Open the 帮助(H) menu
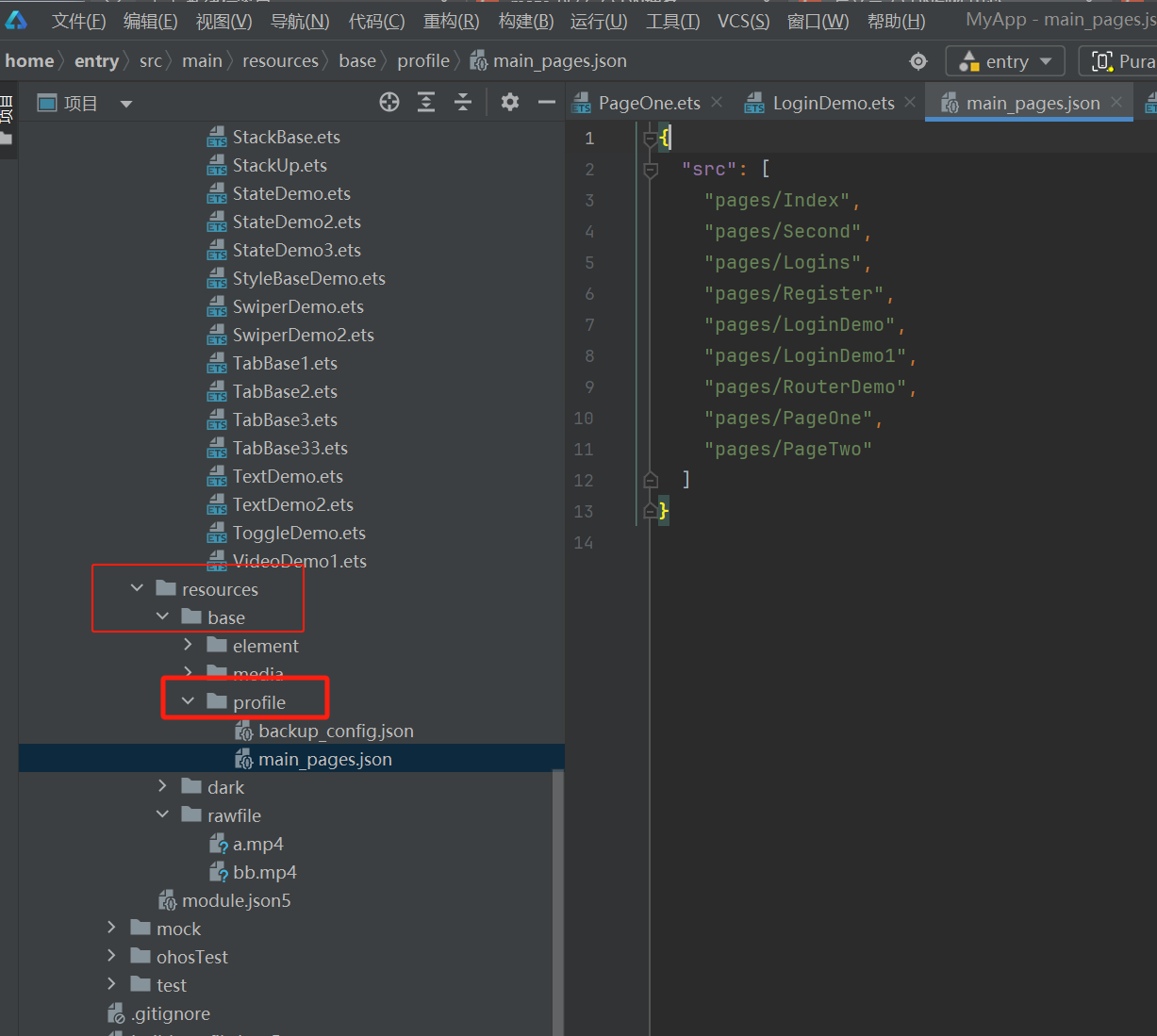Screen dimensions: 1157x1036 (x=896, y=21)
